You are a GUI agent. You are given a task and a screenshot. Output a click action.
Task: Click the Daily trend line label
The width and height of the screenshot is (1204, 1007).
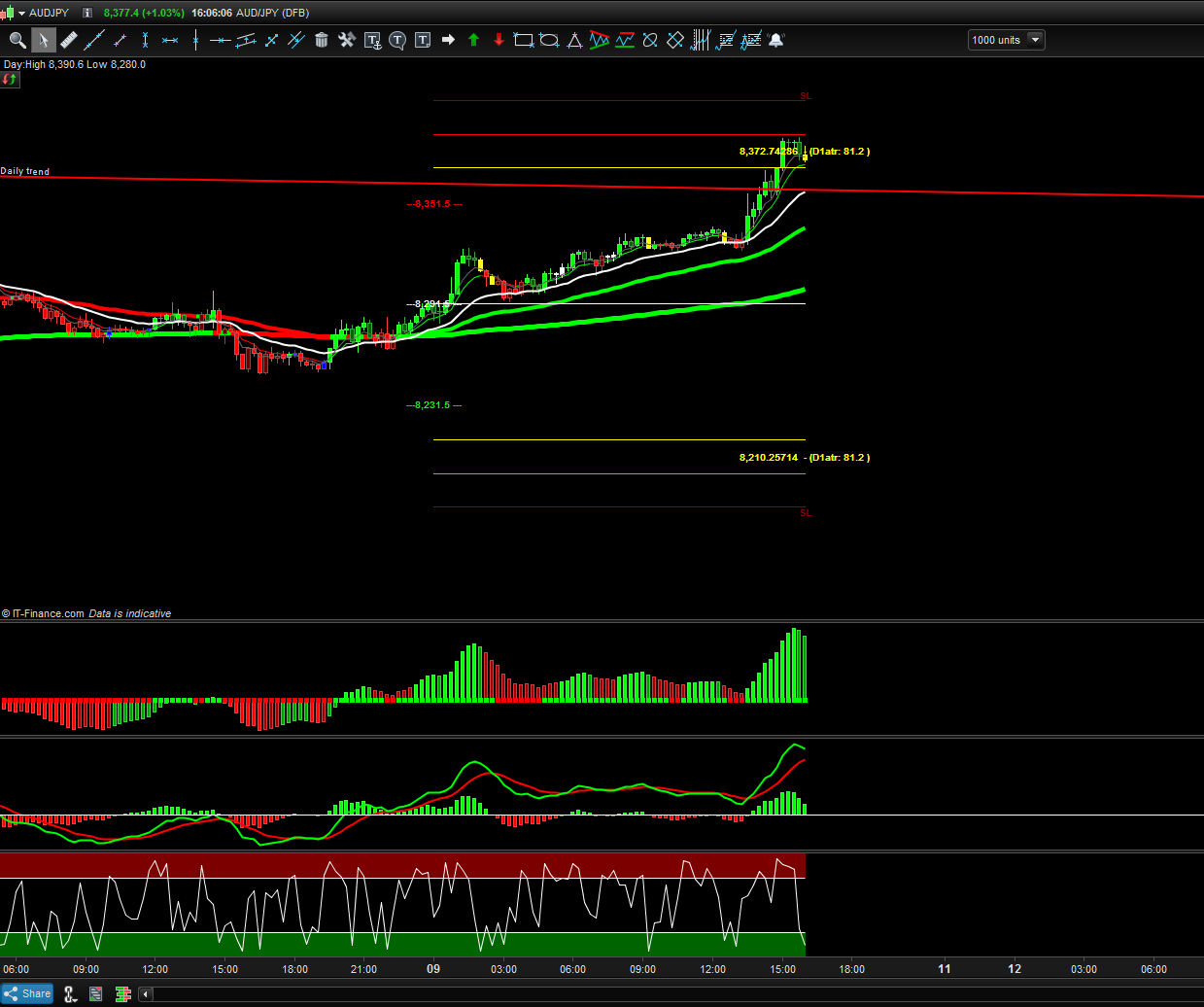(x=25, y=171)
